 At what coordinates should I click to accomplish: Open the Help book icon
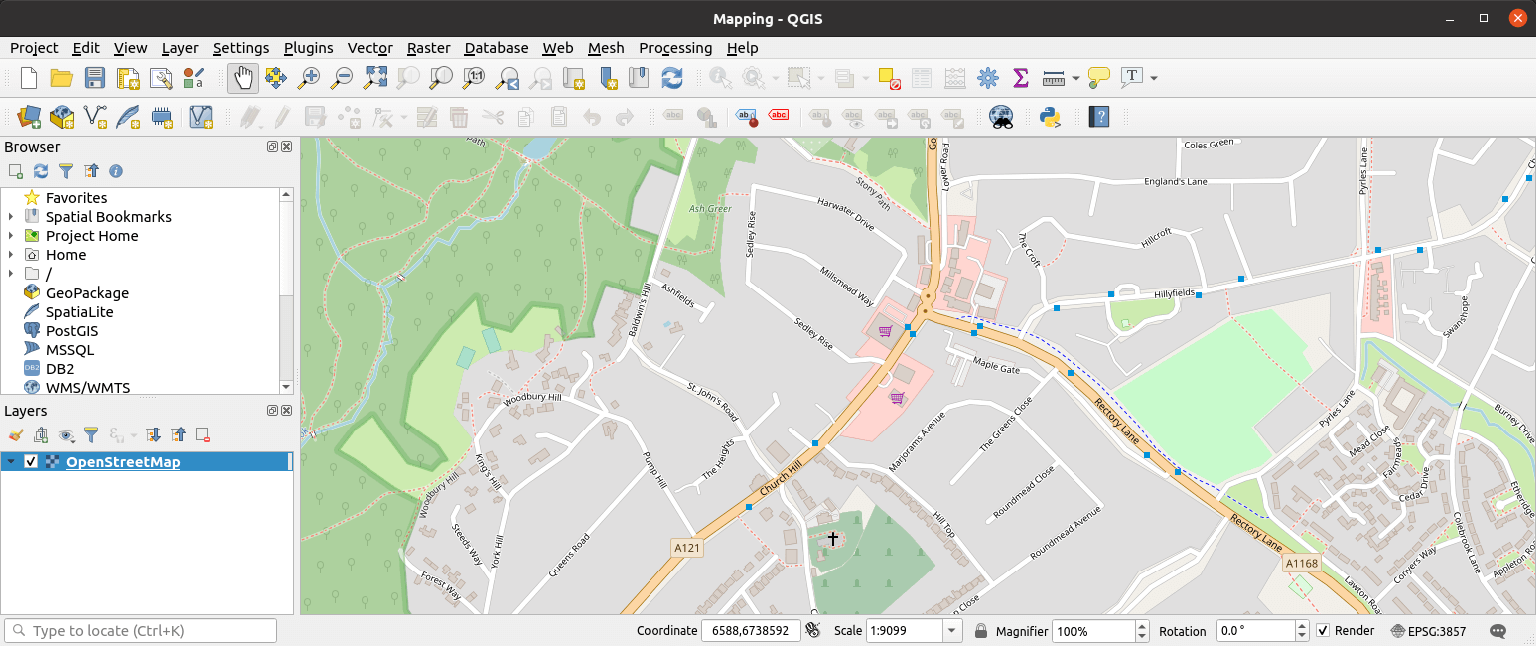coord(1099,117)
